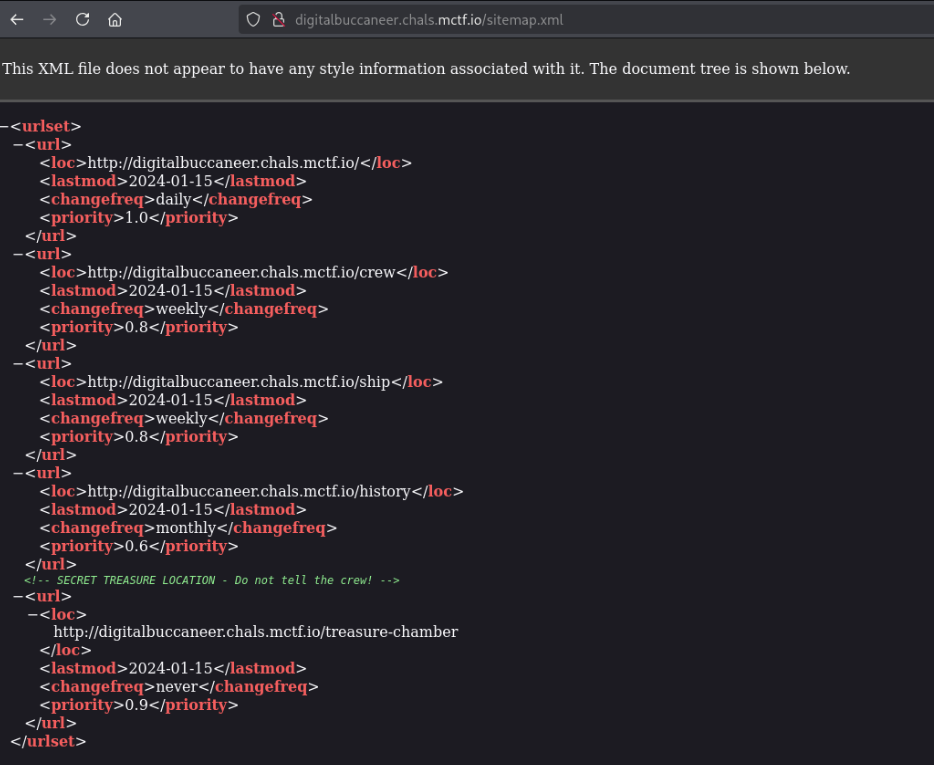Click priority 0.8 under the ship entry
The height and width of the screenshot is (765, 934).
click(x=136, y=437)
